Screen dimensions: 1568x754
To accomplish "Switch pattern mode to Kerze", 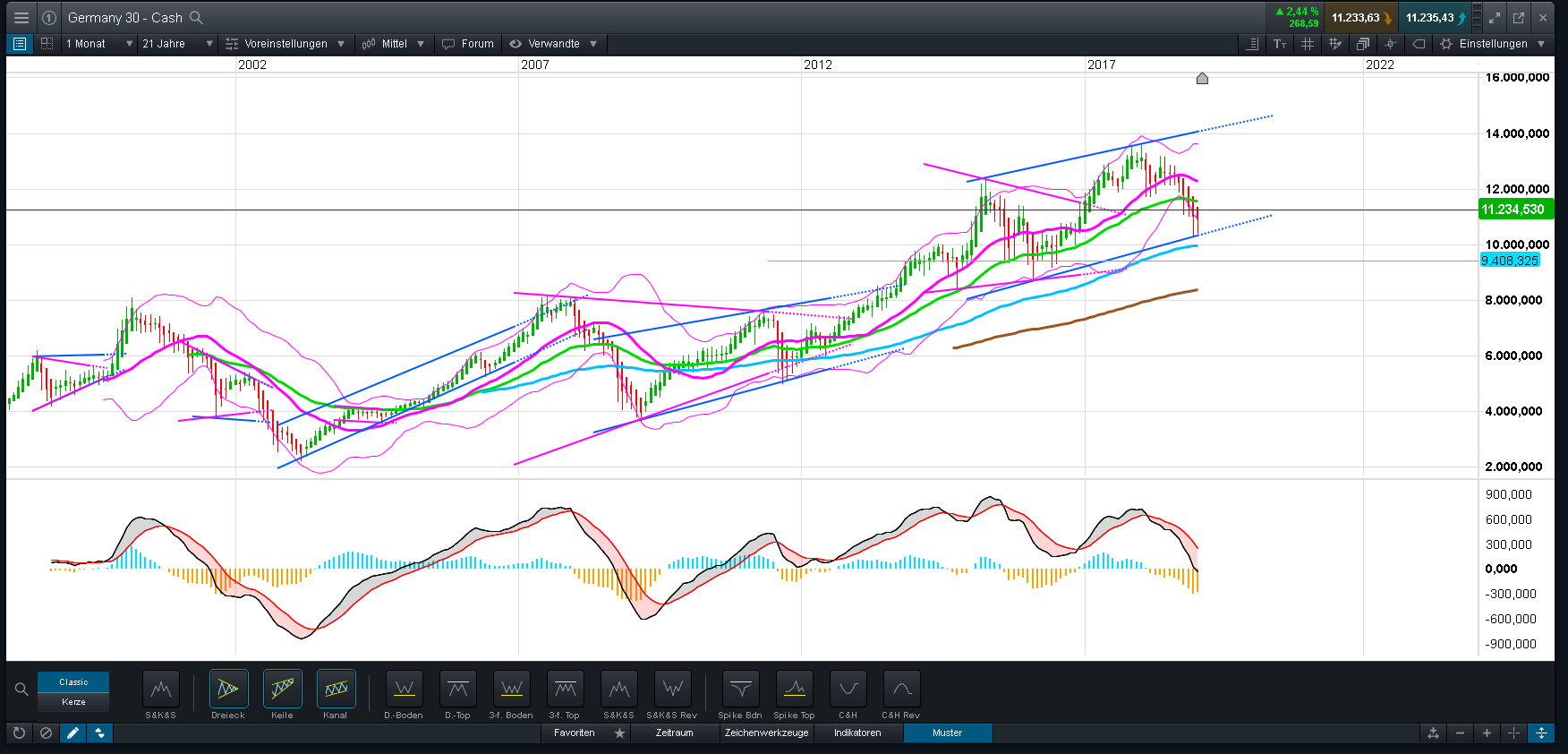I will coord(73,702).
